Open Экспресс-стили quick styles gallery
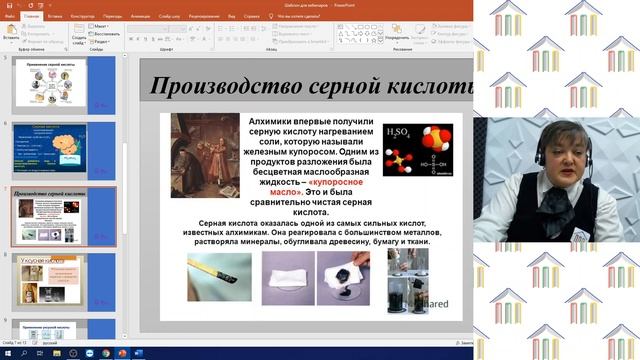This screenshot has height=360, width=640. [x=419, y=33]
